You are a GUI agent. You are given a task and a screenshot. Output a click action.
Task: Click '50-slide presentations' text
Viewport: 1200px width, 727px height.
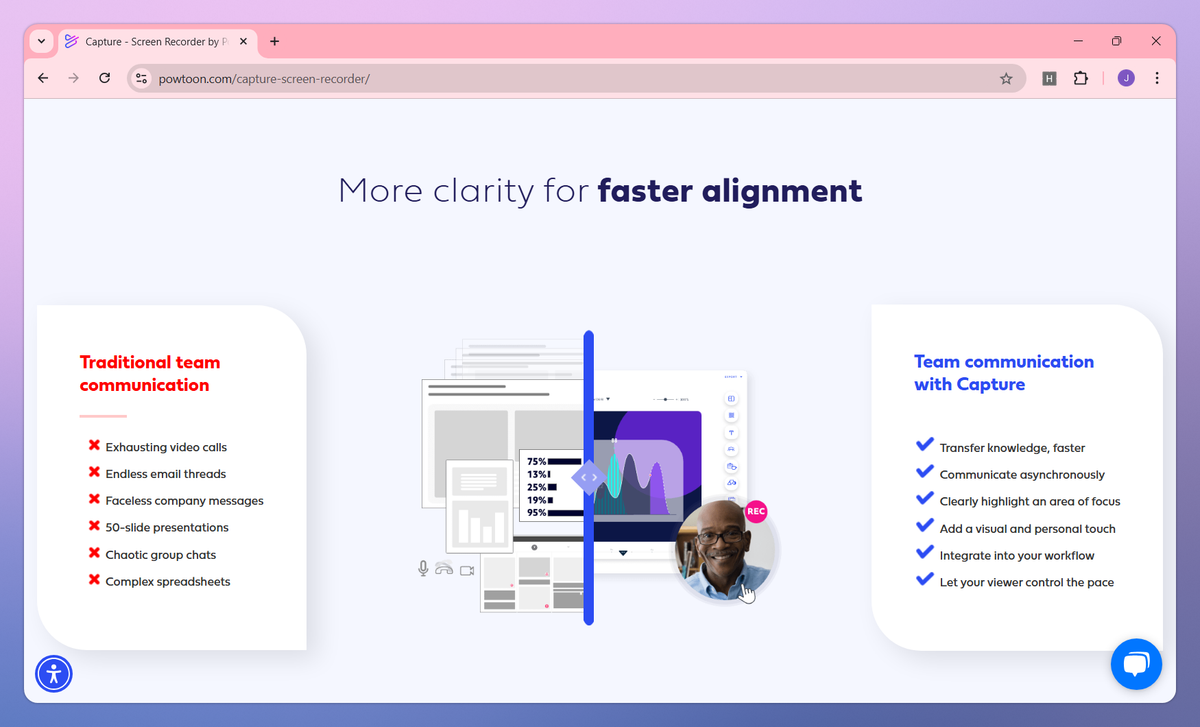167,527
